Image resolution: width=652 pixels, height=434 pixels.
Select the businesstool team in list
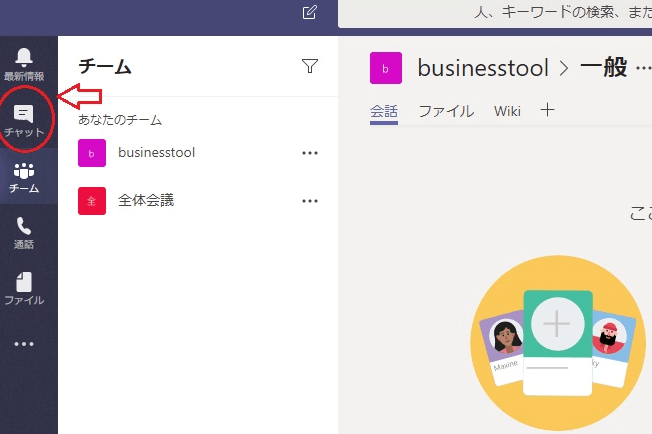(x=156, y=153)
